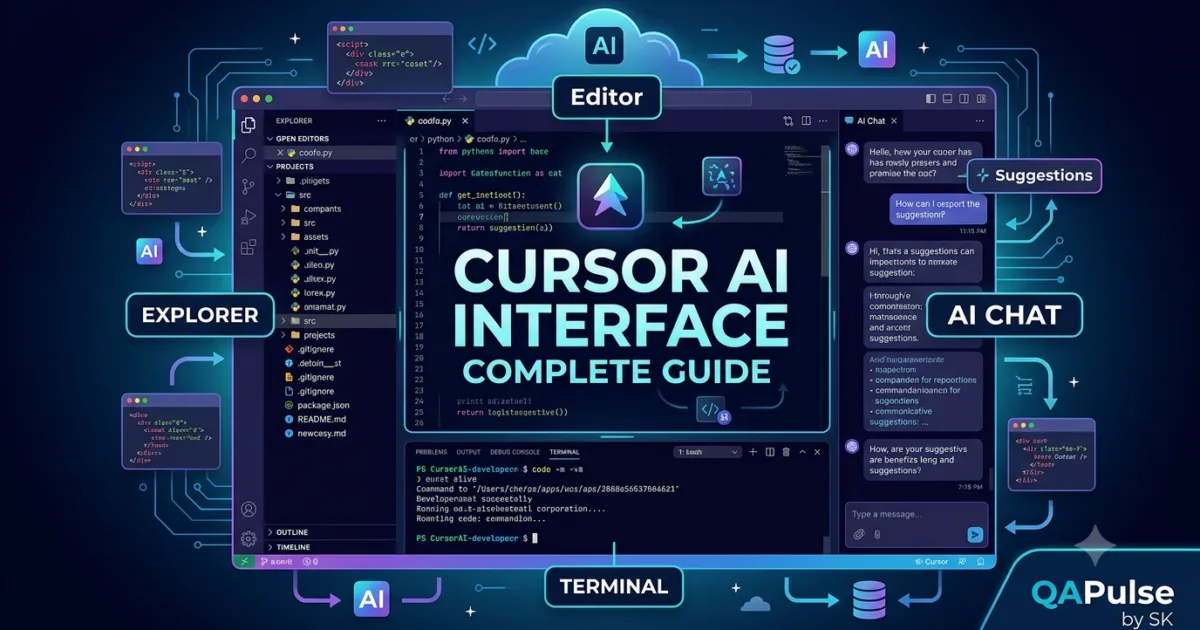Go back with title bar left arrow

click(446, 98)
